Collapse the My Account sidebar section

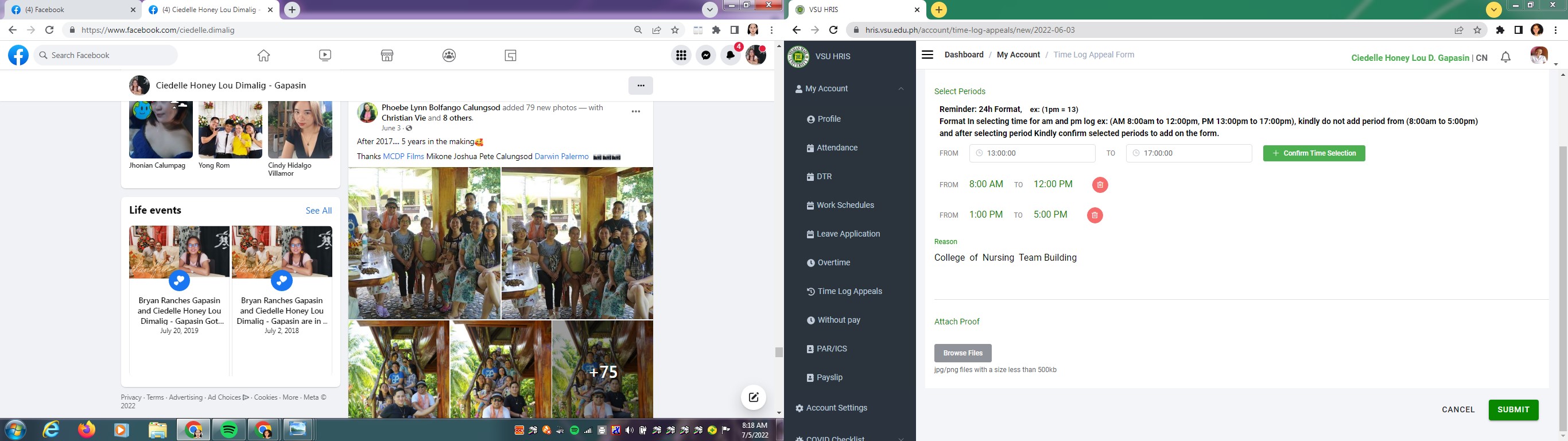pyautogui.click(x=901, y=89)
